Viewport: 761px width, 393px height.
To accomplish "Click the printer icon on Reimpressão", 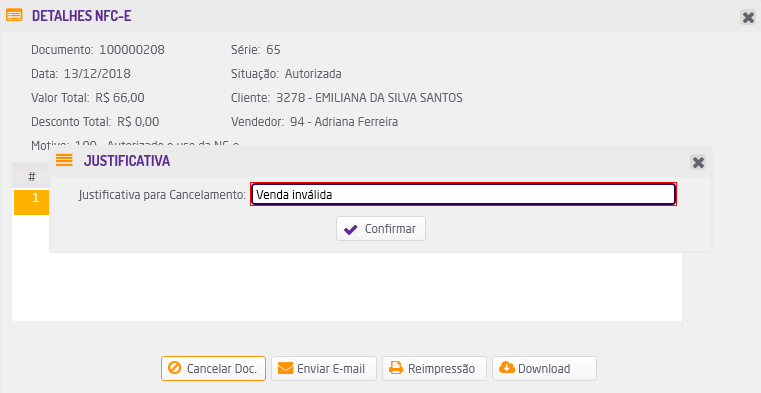I will [x=396, y=368].
